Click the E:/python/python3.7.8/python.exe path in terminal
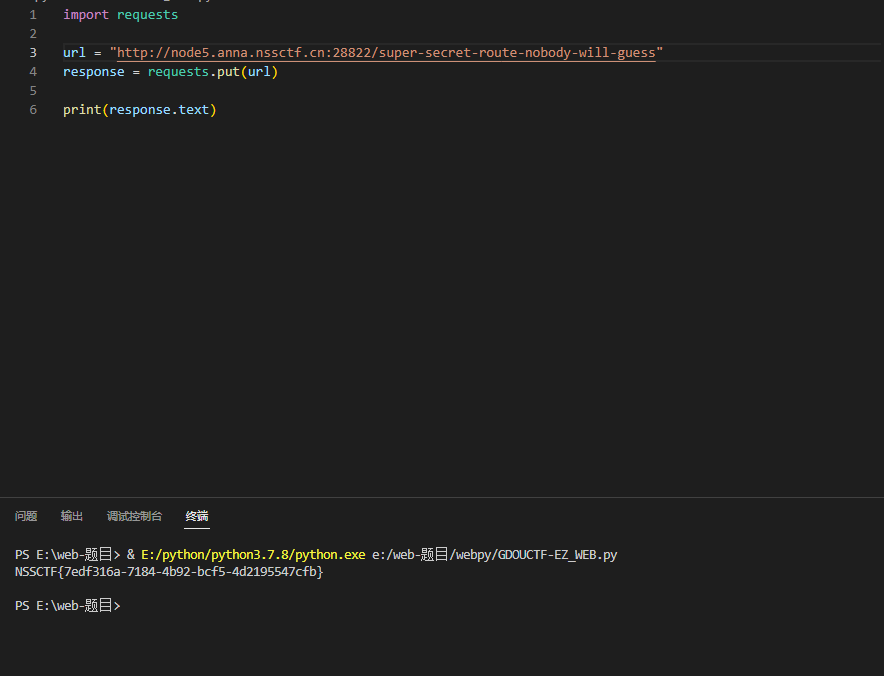Viewport: 884px width, 676px height. pos(253,554)
